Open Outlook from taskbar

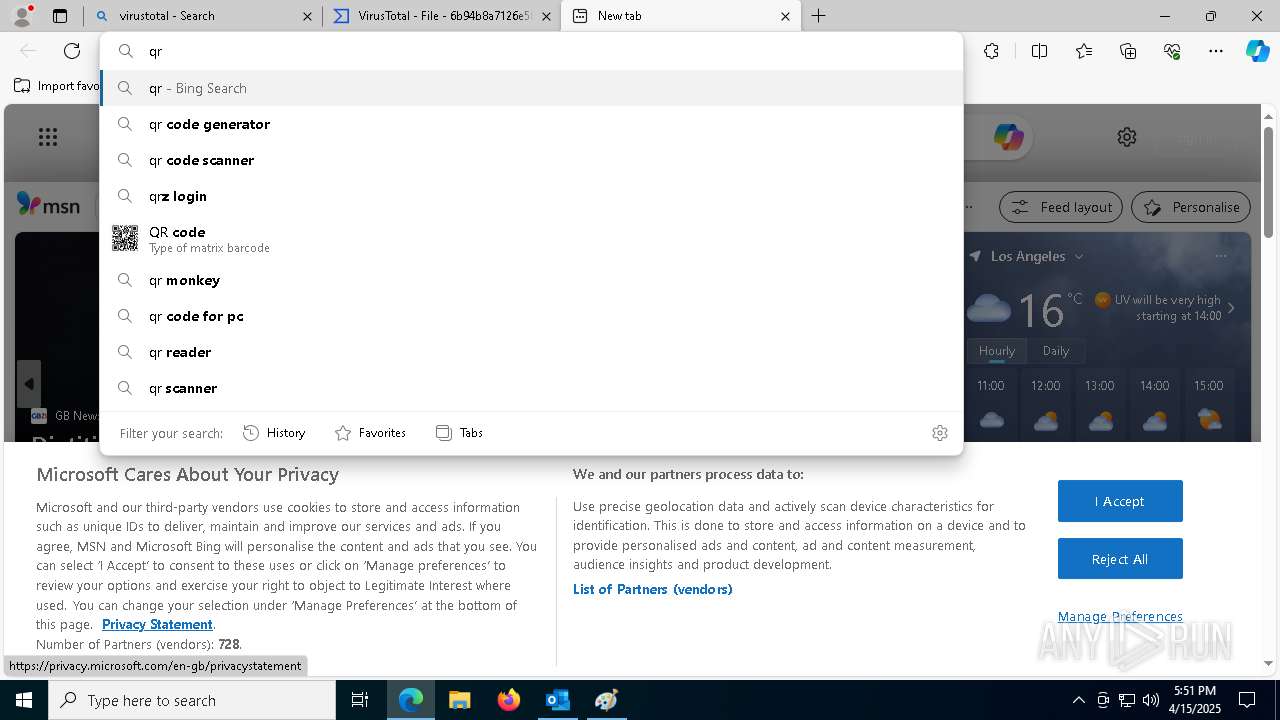point(557,700)
